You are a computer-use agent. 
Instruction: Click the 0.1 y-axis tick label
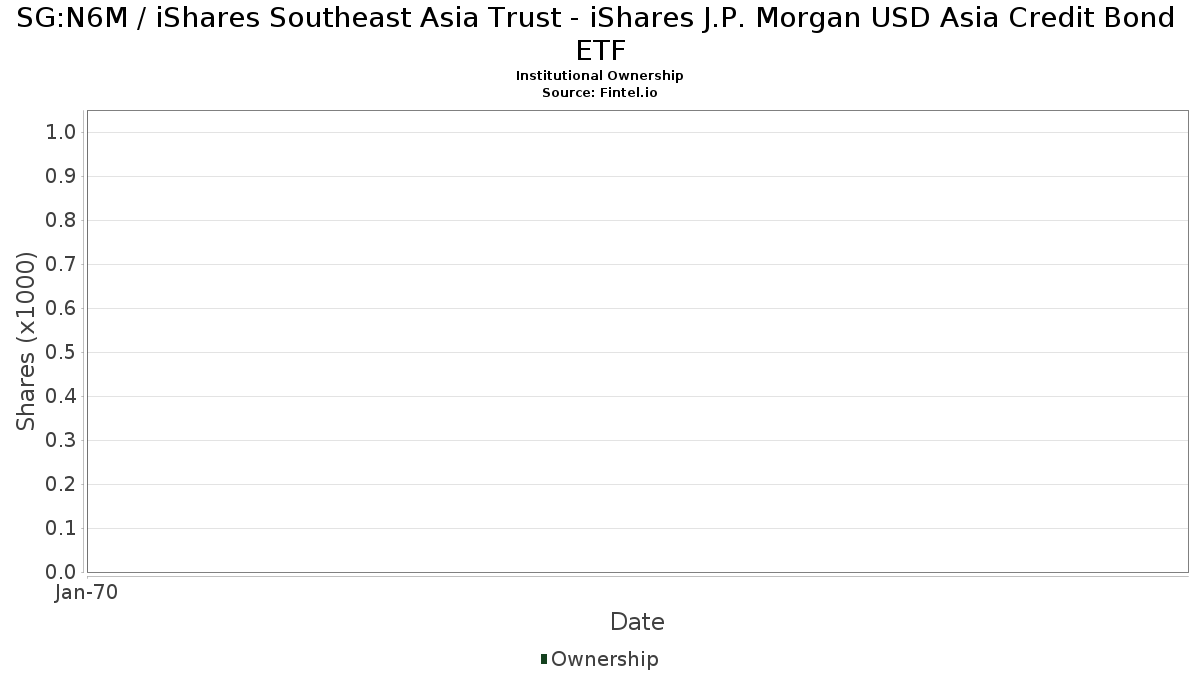coord(61,529)
